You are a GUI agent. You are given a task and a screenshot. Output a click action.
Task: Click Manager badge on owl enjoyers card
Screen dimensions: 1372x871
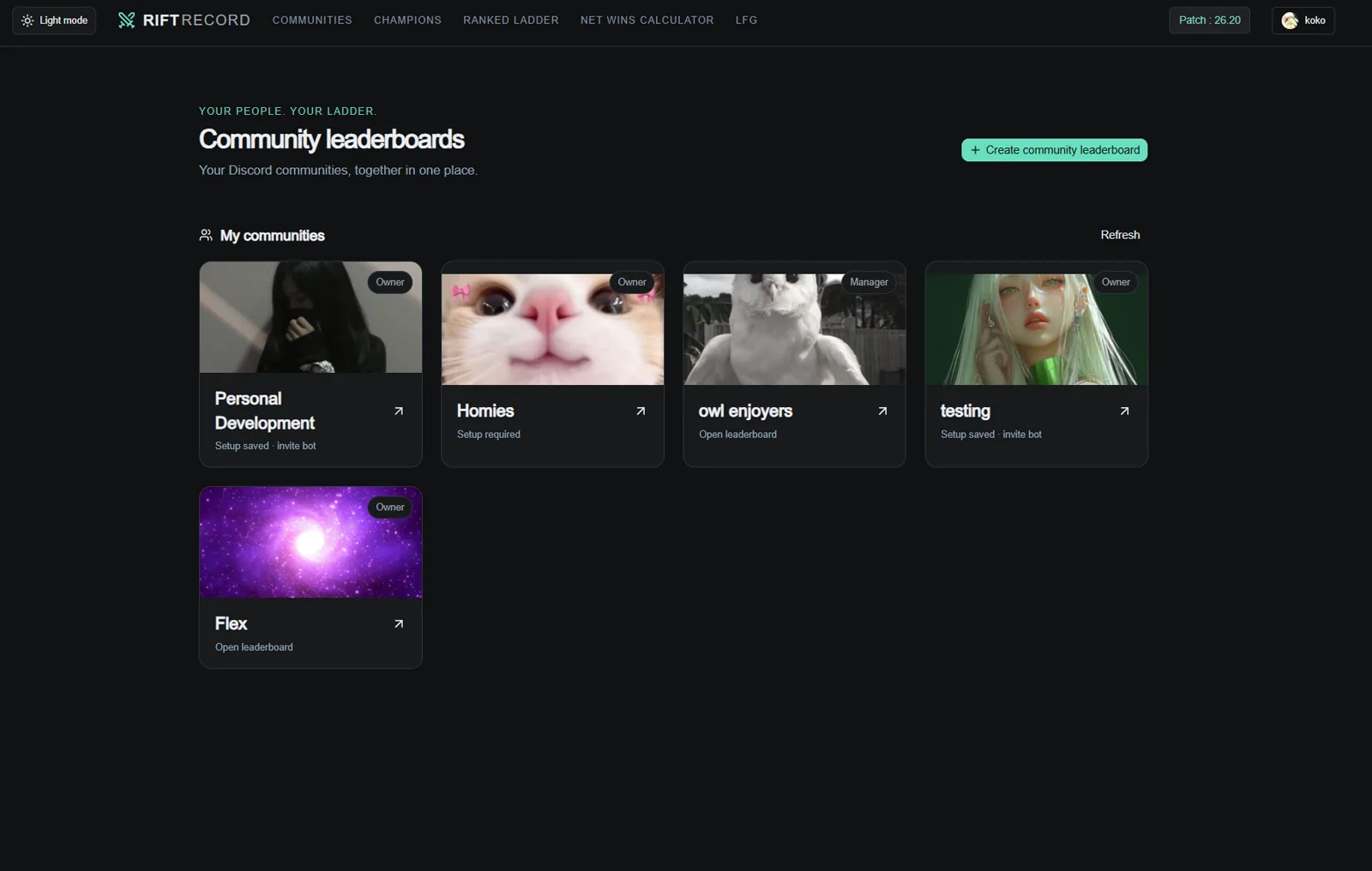869,282
